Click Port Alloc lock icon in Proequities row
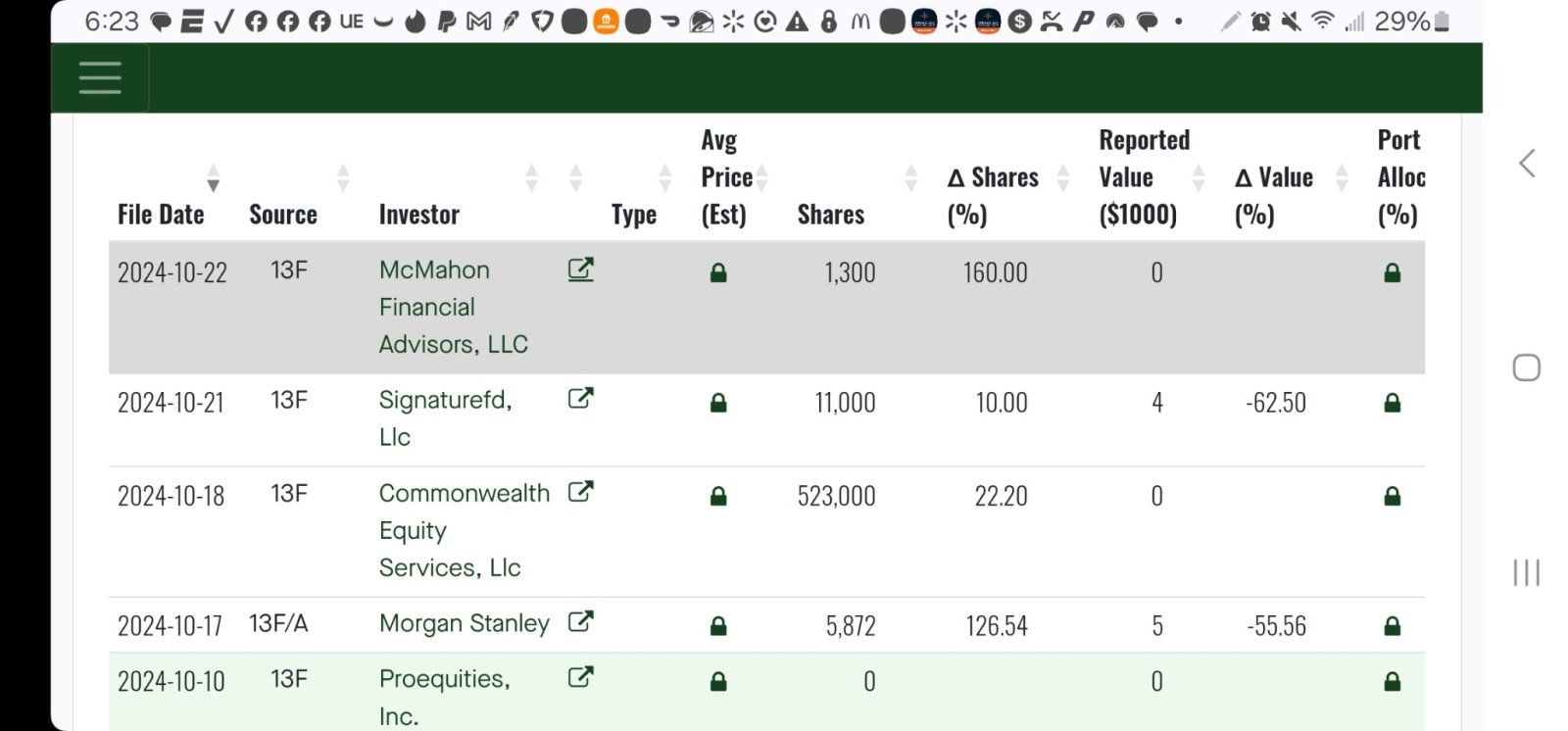This screenshot has height=731, width=1568. coord(1393,681)
